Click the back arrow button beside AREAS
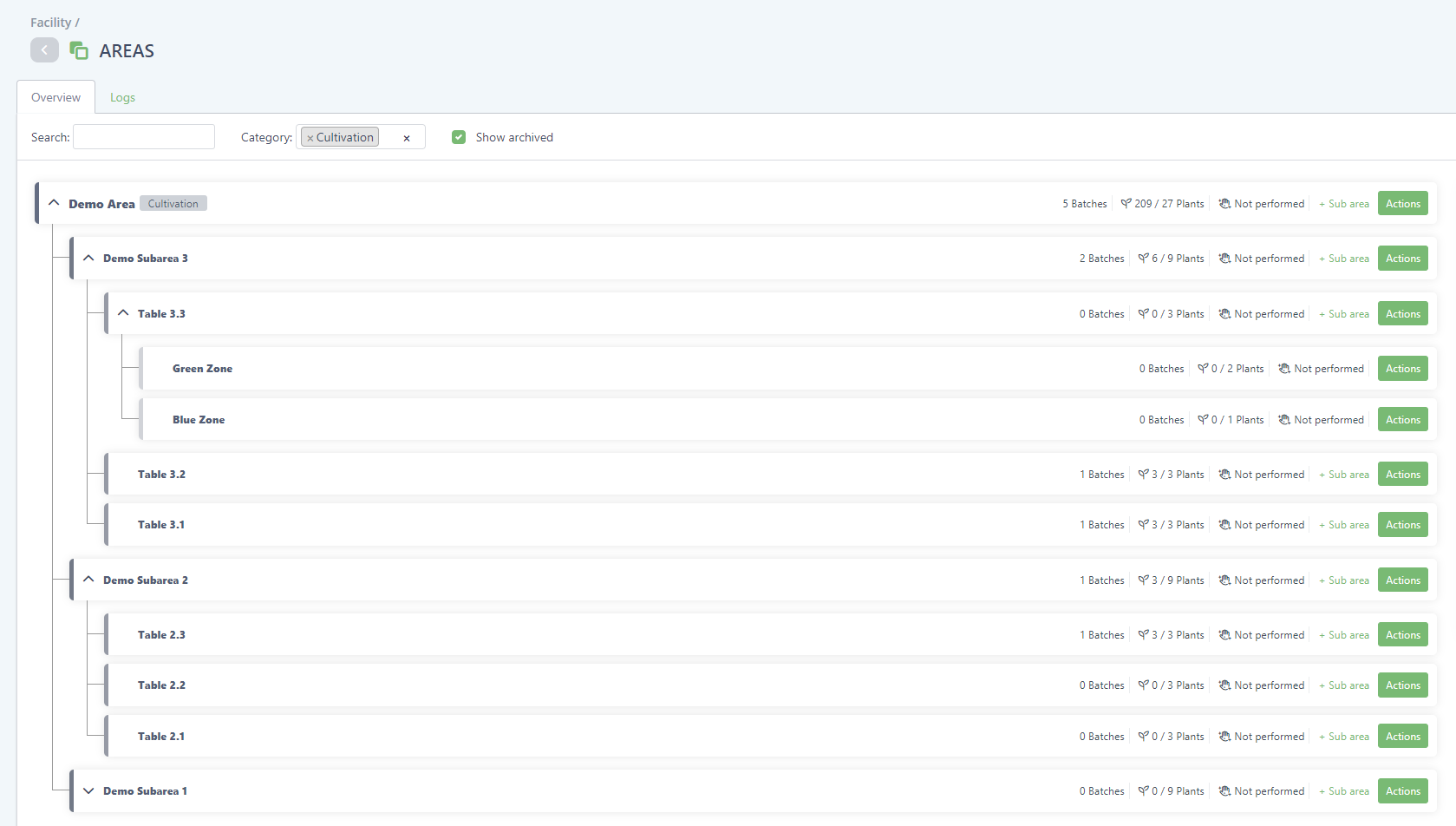The image size is (1456, 826). [44, 50]
